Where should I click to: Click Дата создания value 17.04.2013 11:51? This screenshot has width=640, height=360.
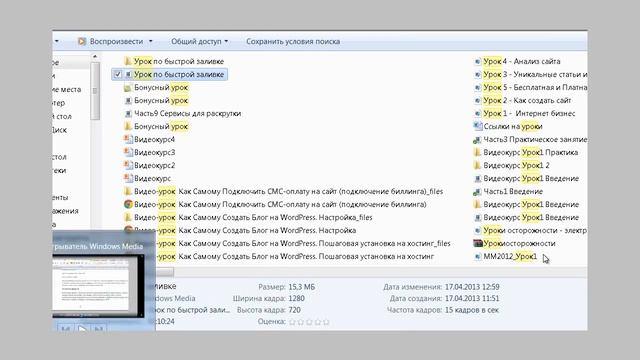pos(472,298)
